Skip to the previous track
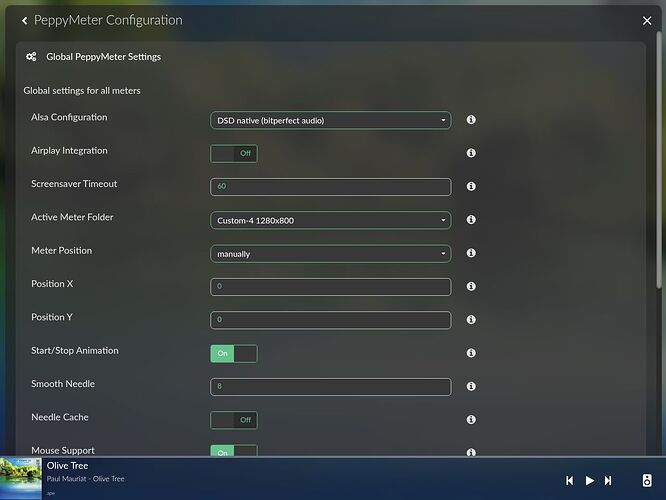The height and width of the screenshot is (500, 666). pyautogui.click(x=570, y=480)
